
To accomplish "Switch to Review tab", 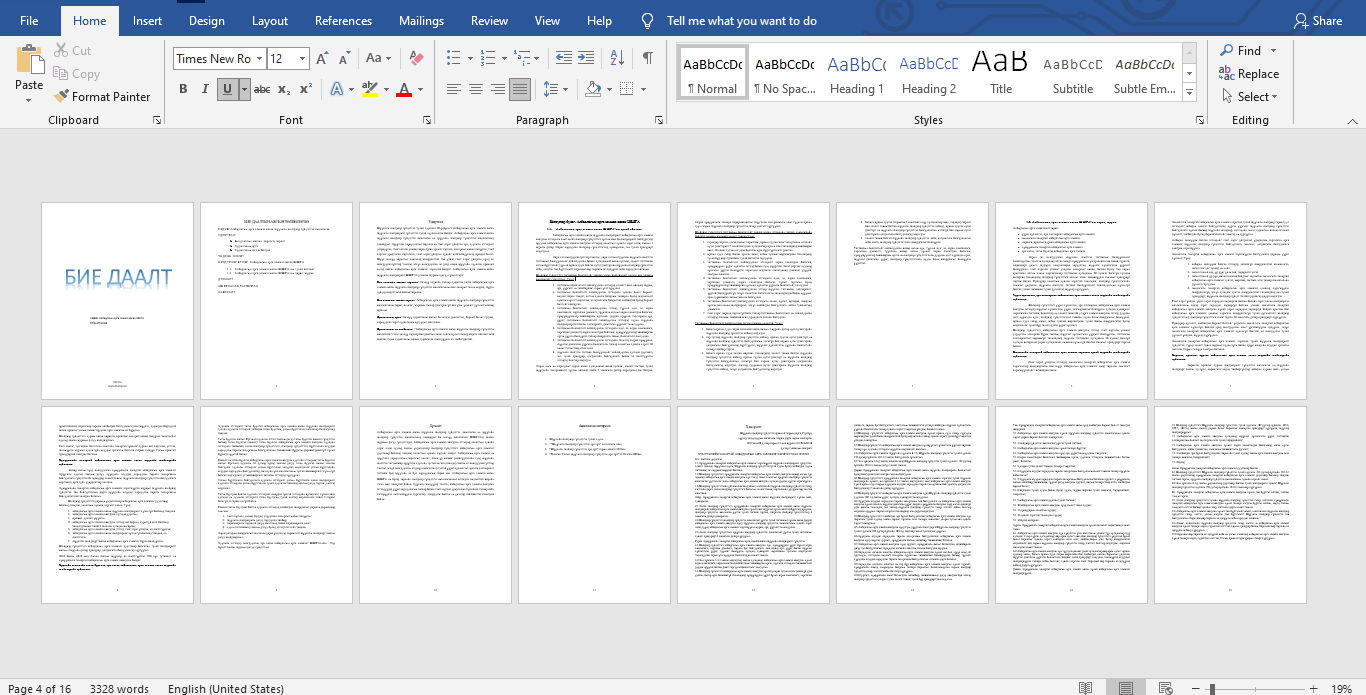I will [x=489, y=20].
